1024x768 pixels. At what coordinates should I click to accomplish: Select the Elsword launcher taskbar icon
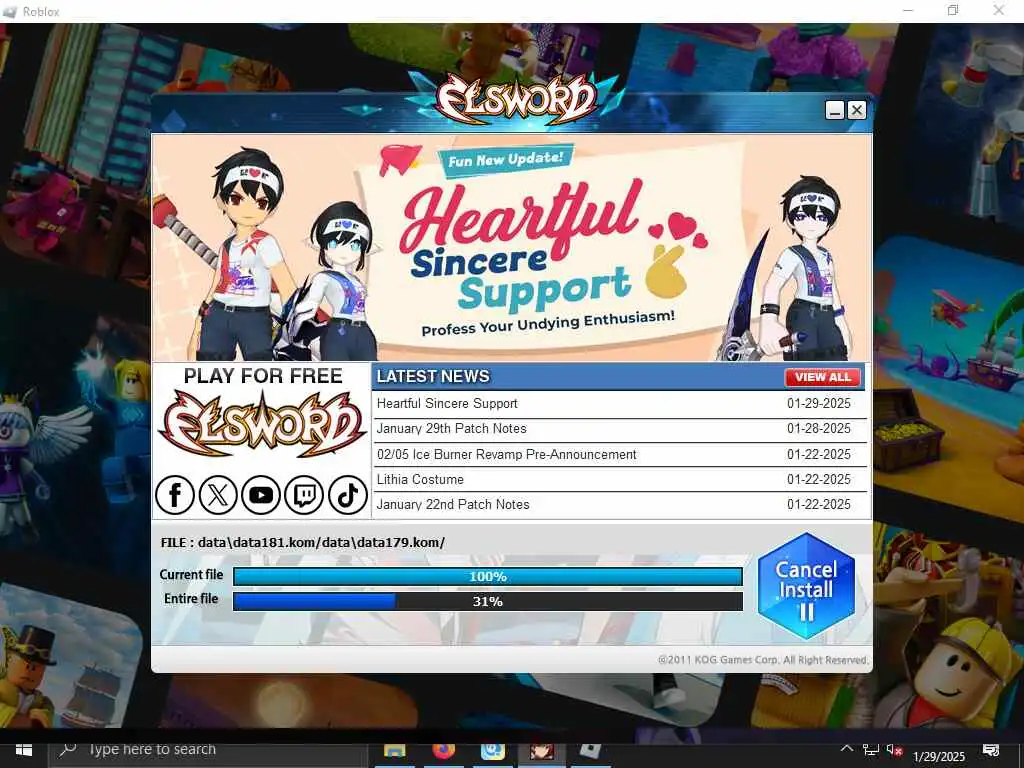(x=541, y=752)
